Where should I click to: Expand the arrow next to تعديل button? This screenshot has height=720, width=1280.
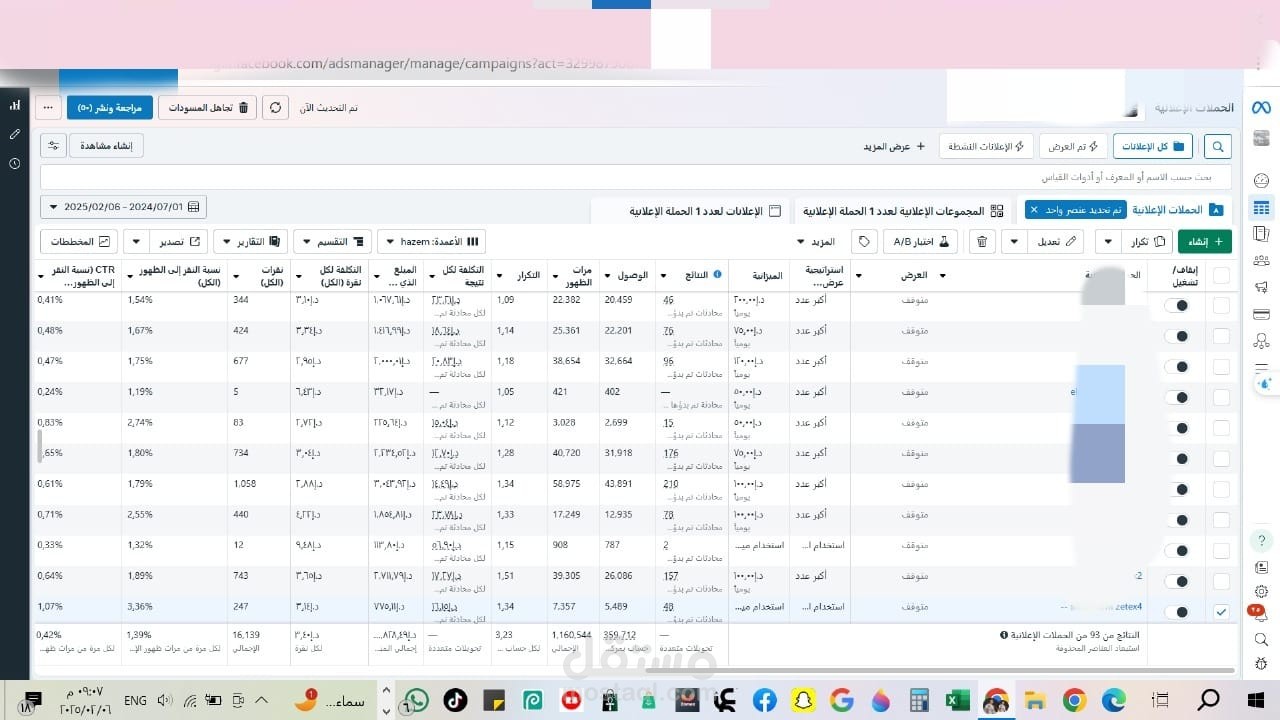click(1014, 241)
